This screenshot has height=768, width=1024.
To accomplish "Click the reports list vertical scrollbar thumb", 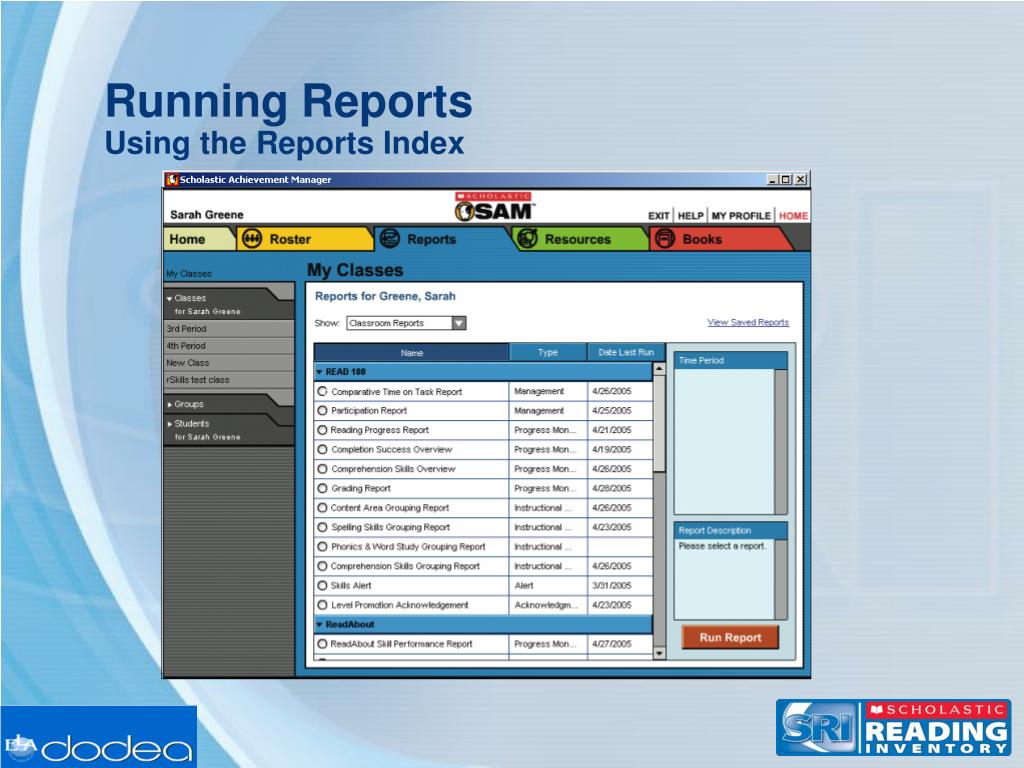I will pos(659,423).
